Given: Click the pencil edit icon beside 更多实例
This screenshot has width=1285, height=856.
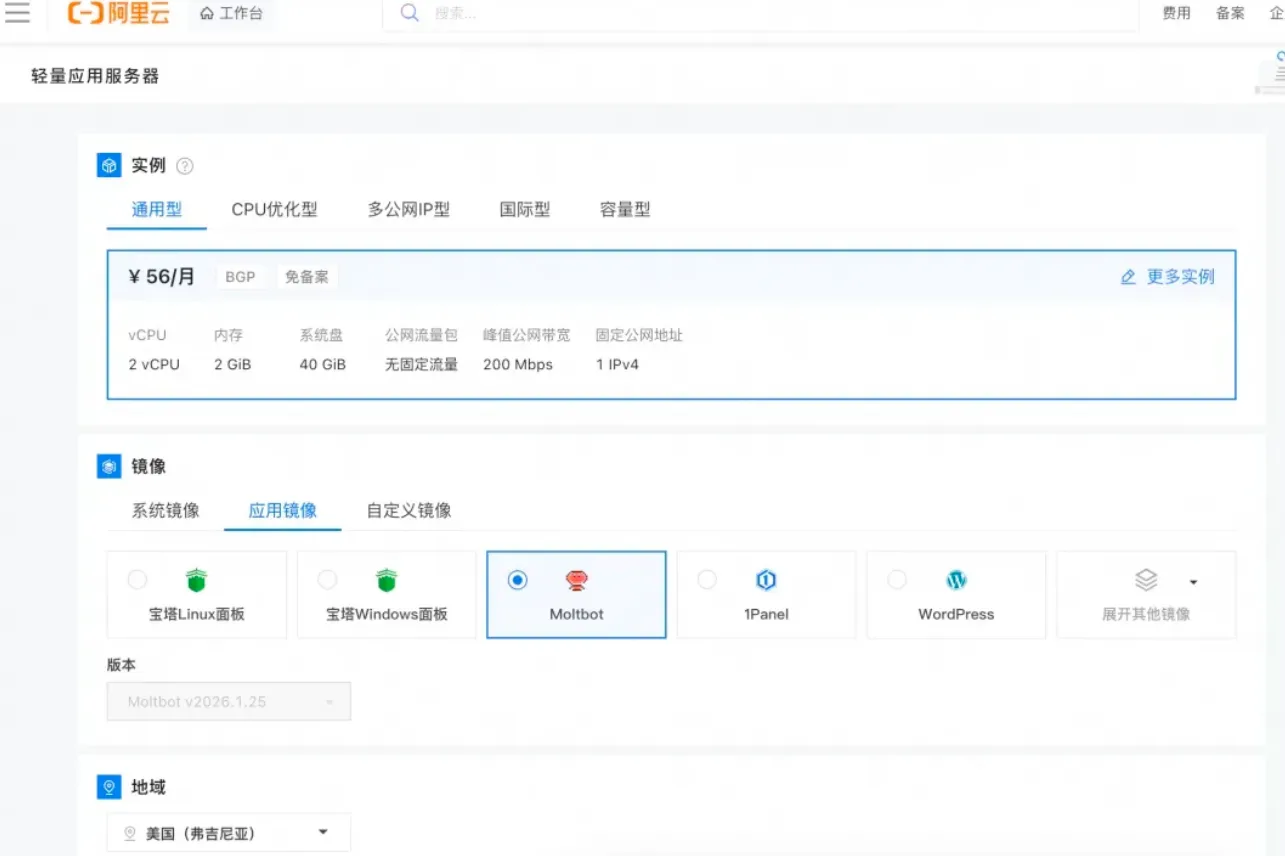Looking at the screenshot, I should (x=1128, y=277).
